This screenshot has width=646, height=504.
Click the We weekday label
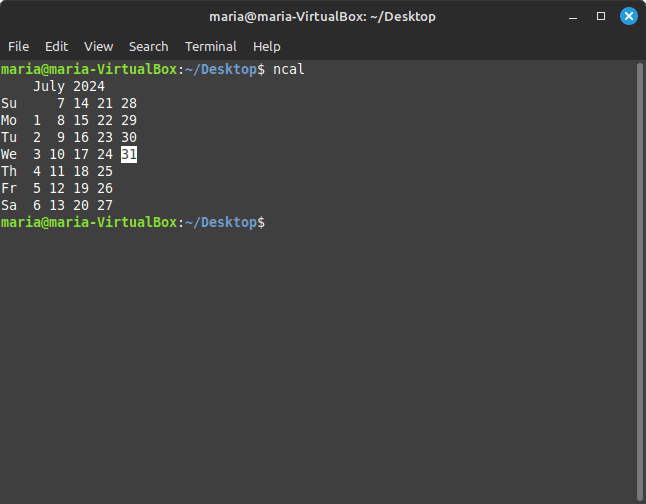[9, 155]
